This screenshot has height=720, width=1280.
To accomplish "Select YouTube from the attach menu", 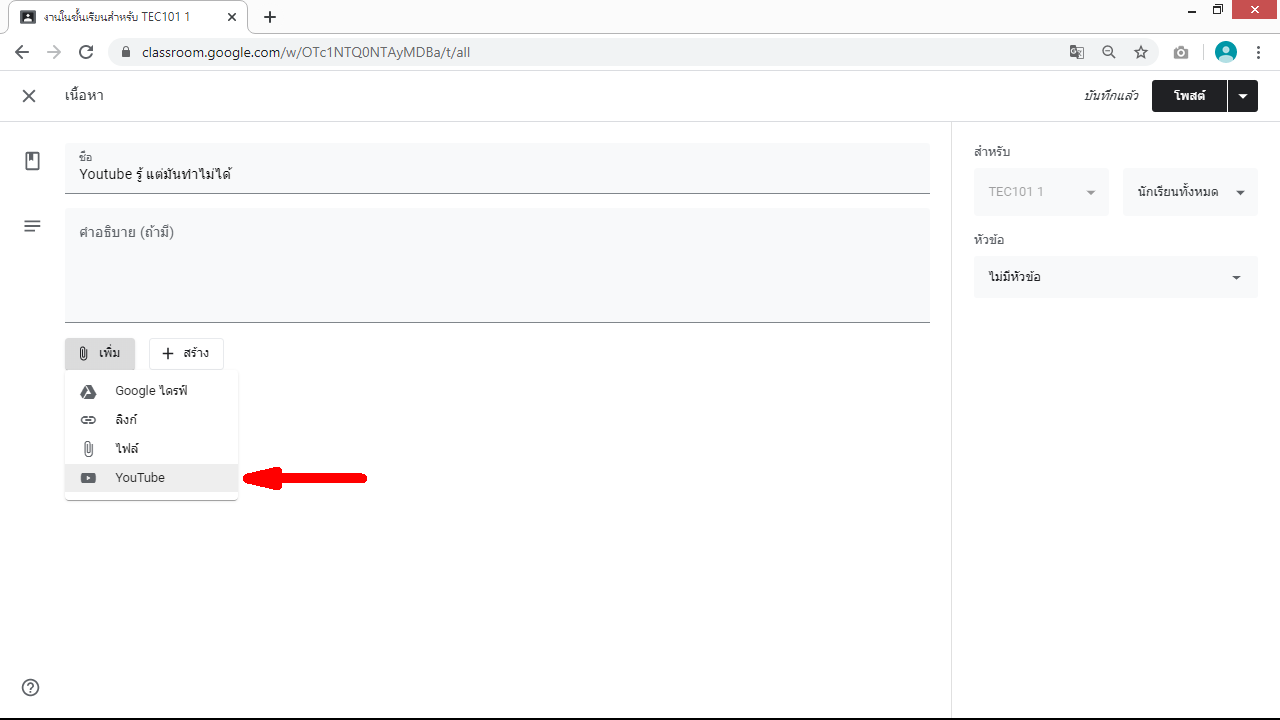I will (x=140, y=478).
